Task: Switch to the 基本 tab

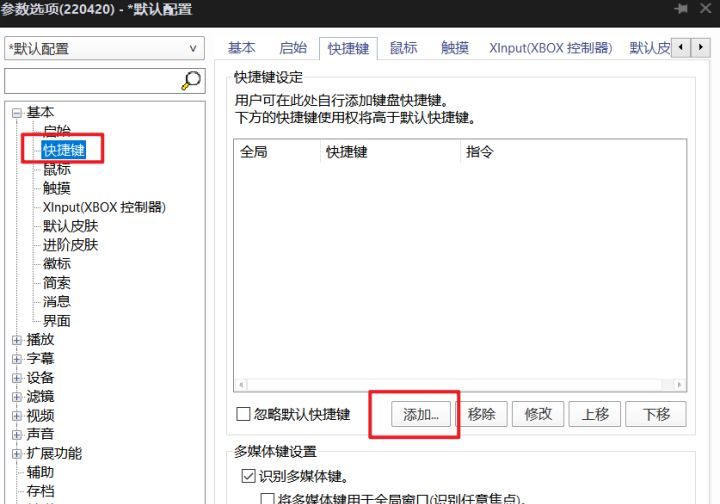Action: pos(242,48)
